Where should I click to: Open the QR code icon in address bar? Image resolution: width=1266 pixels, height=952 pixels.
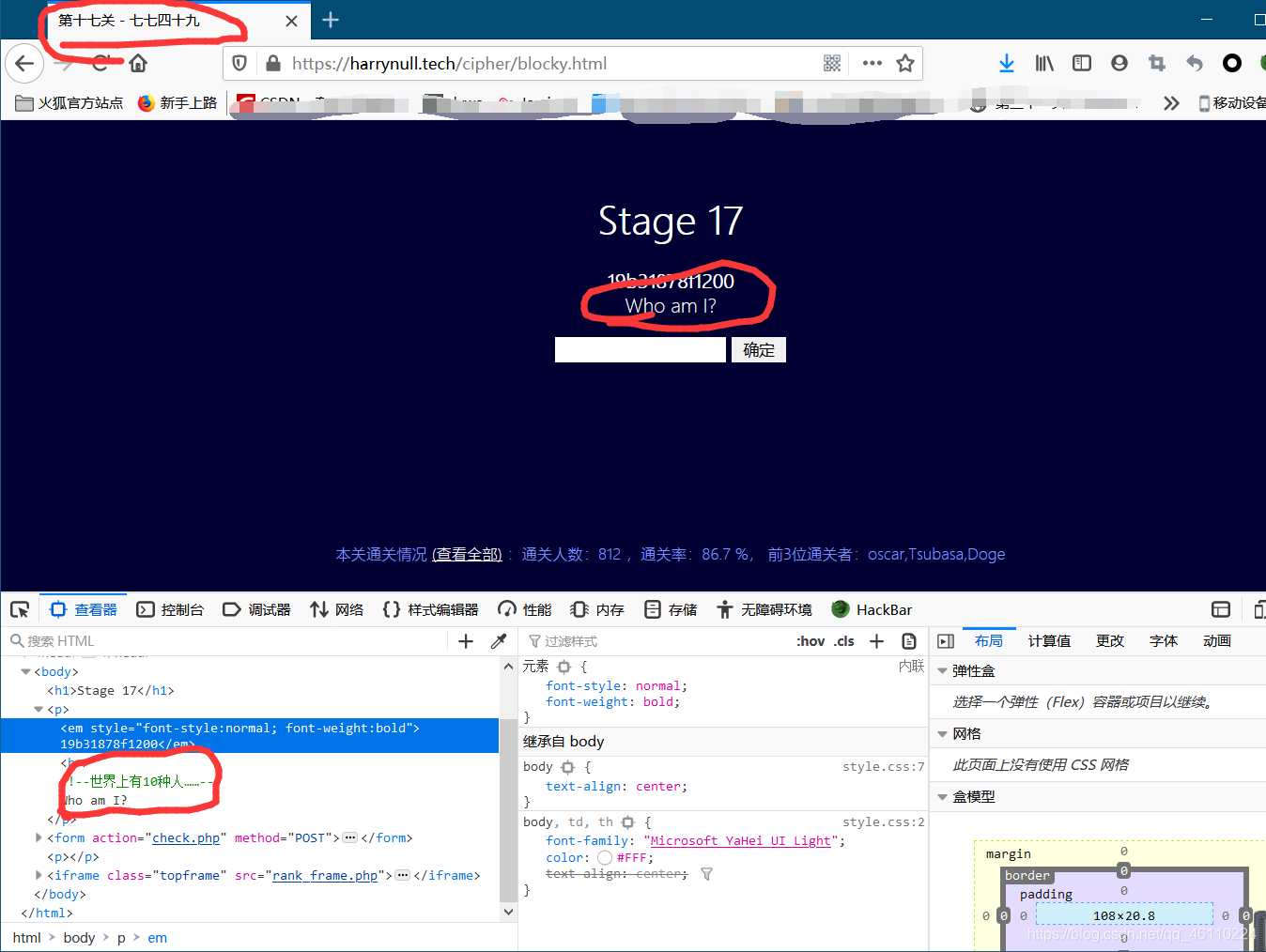[x=832, y=63]
